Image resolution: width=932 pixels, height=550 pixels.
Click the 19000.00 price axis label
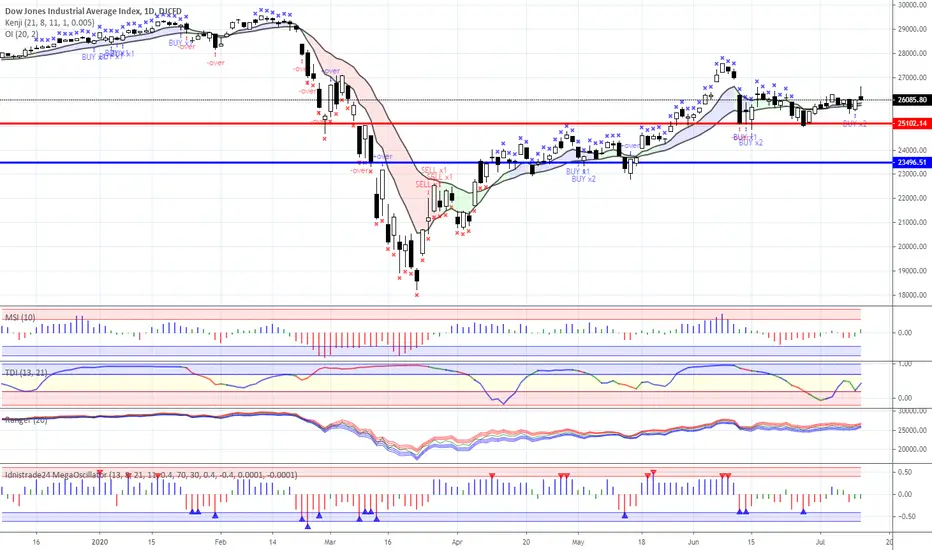coord(912,271)
